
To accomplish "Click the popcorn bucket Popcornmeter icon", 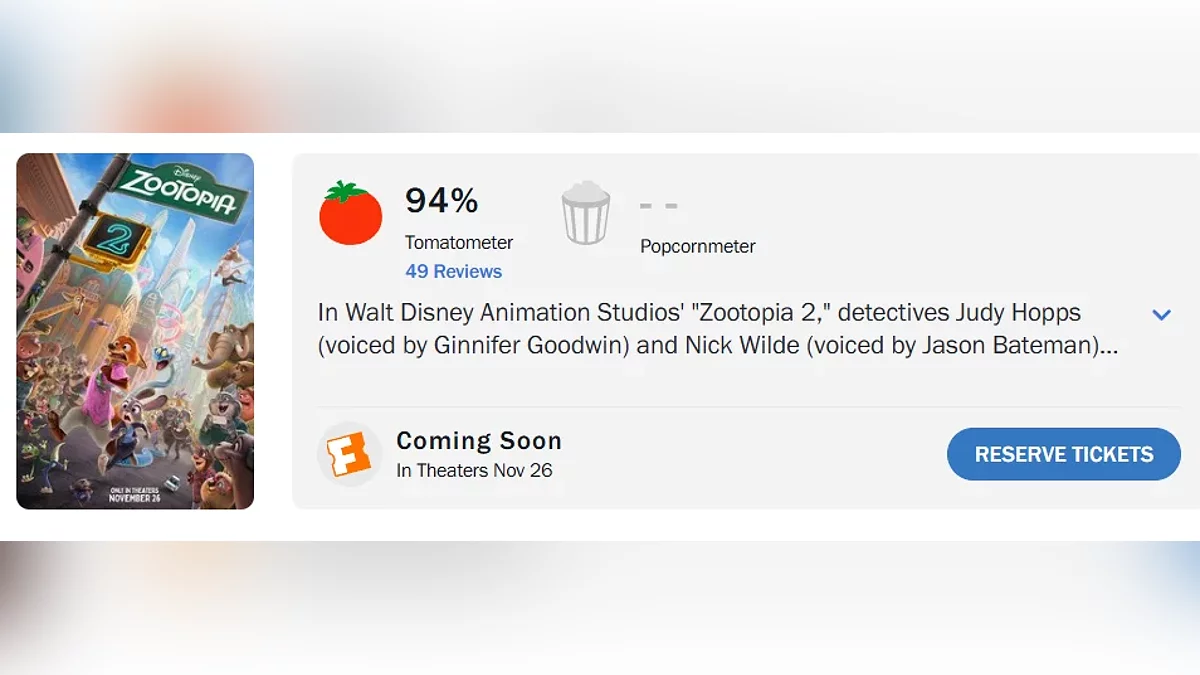I will click(x=586, y=214).
